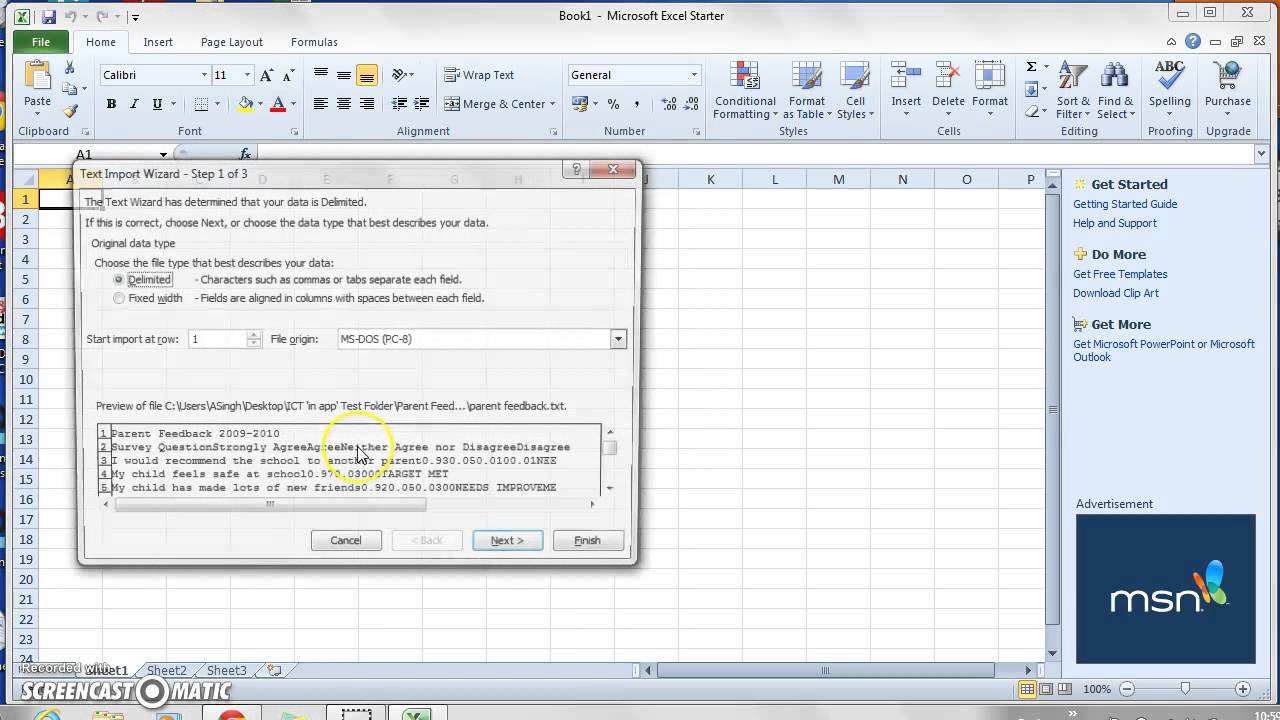The image size is (1280, 720).
Task: Apply Fill Color to selection
Action: [246, 104]
